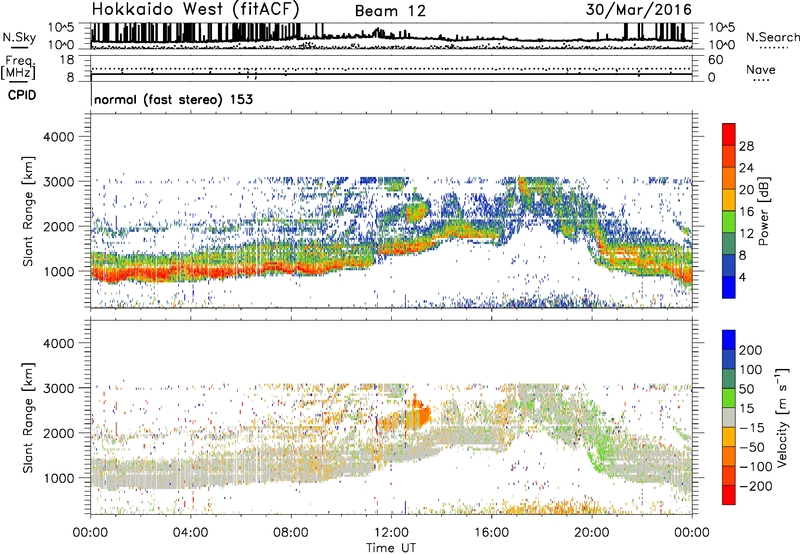Click the "60" Nave axis tick
The image size is (800, 554).
tap(715, 60)
